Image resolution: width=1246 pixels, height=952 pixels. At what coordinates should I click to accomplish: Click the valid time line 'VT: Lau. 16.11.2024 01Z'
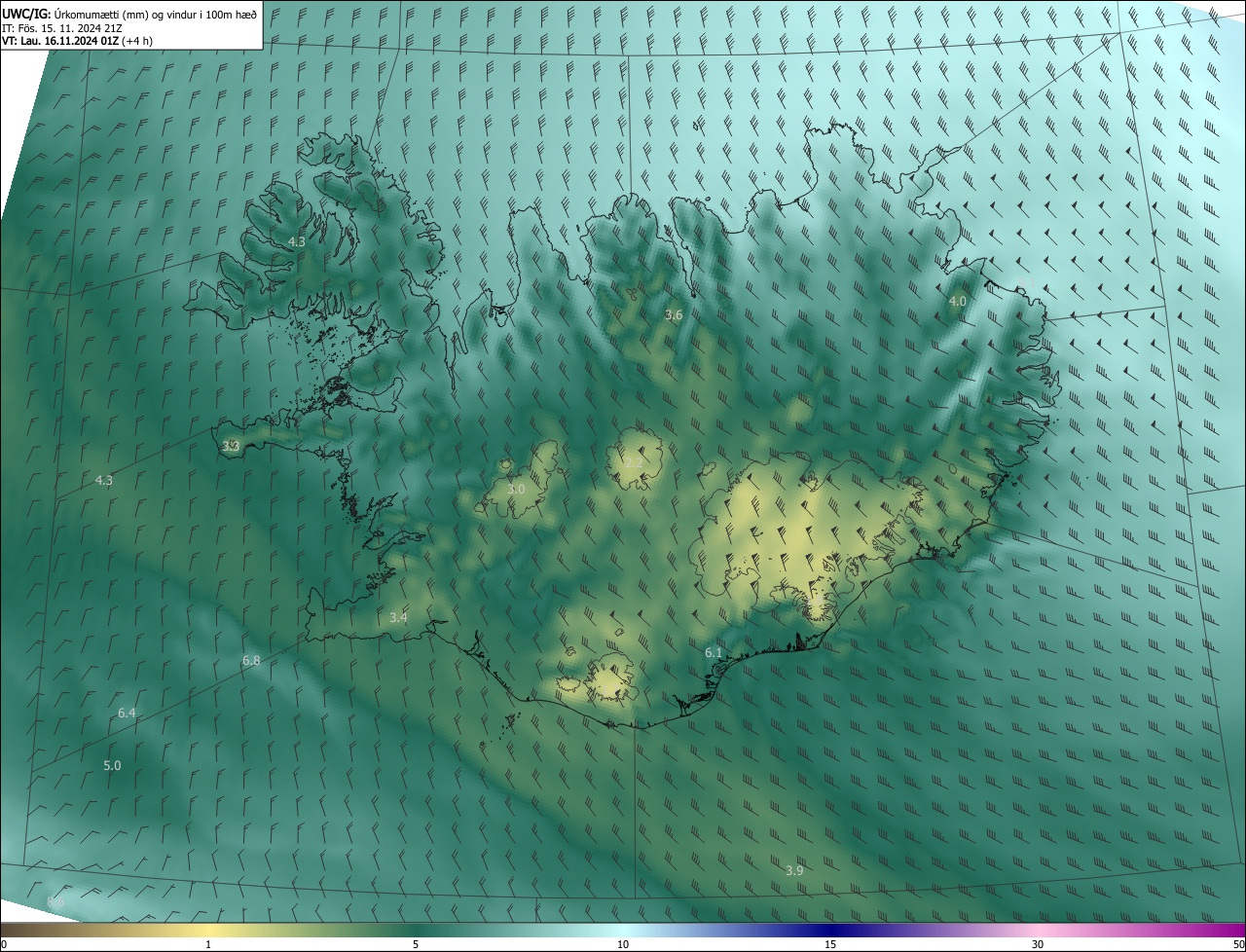point(60,41)
